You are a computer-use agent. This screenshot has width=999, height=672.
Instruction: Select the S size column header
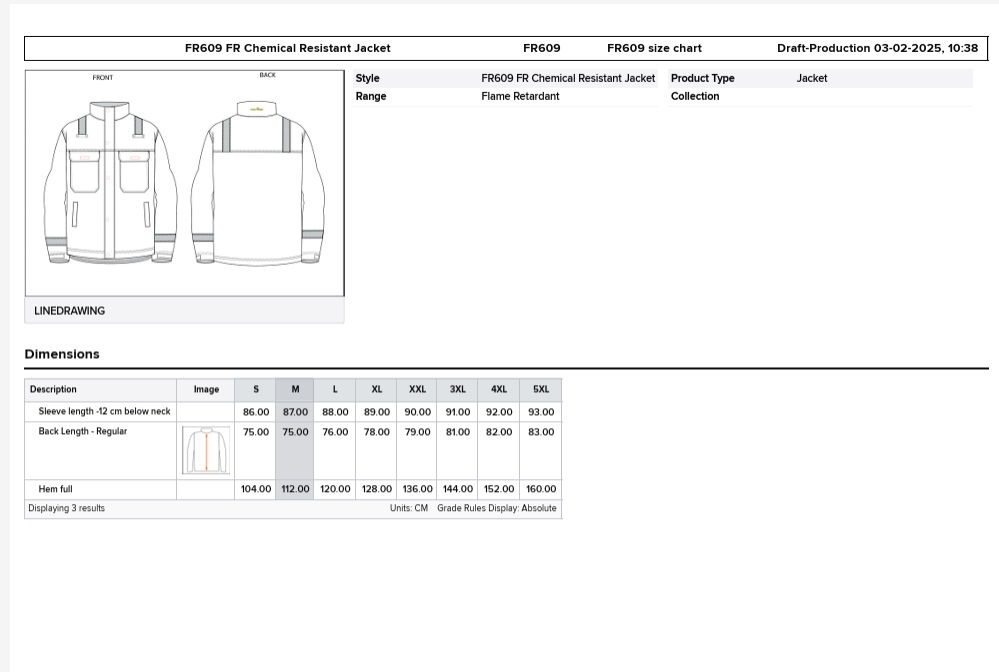coord(255,389)
